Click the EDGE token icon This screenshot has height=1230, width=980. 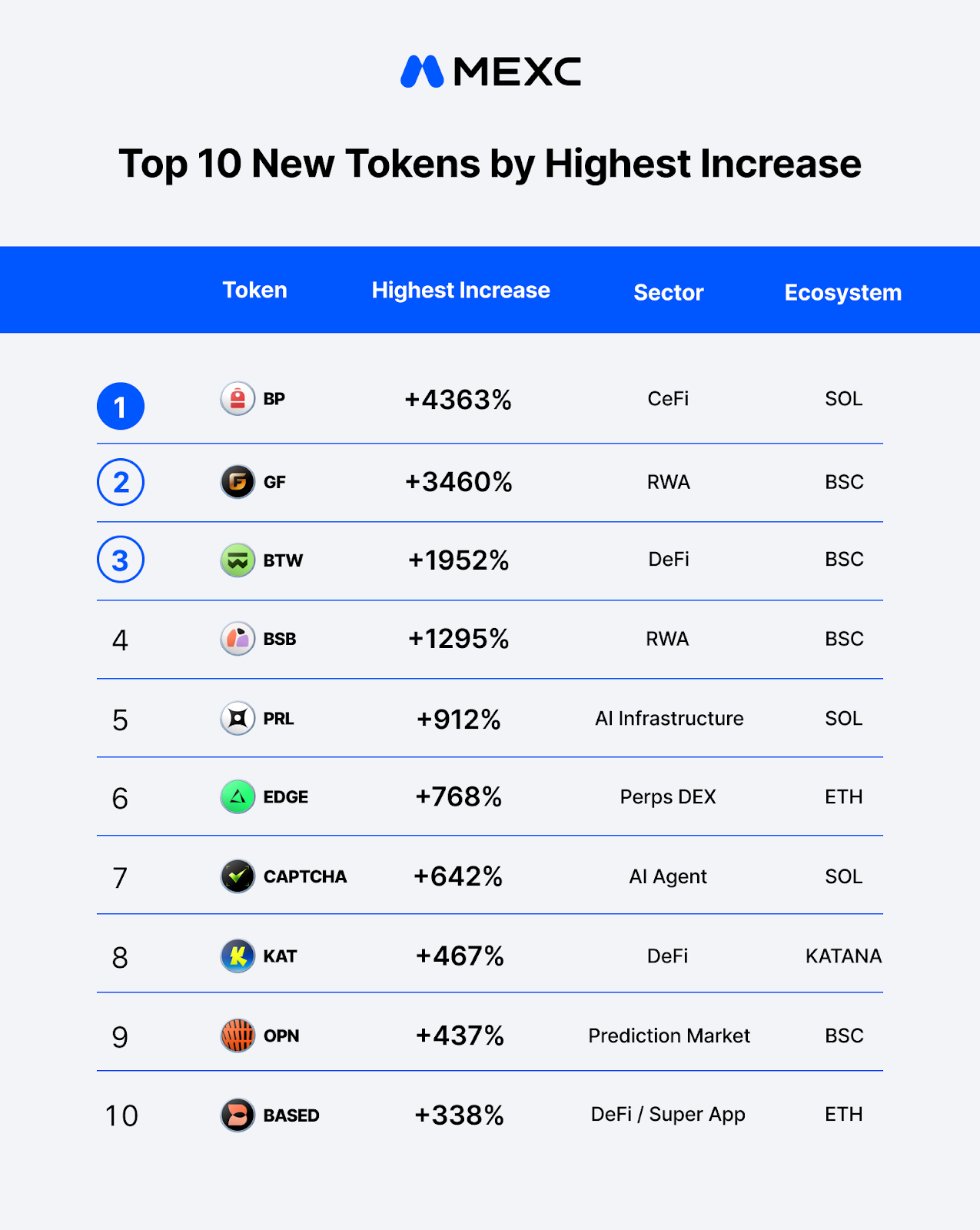[238, 797]
